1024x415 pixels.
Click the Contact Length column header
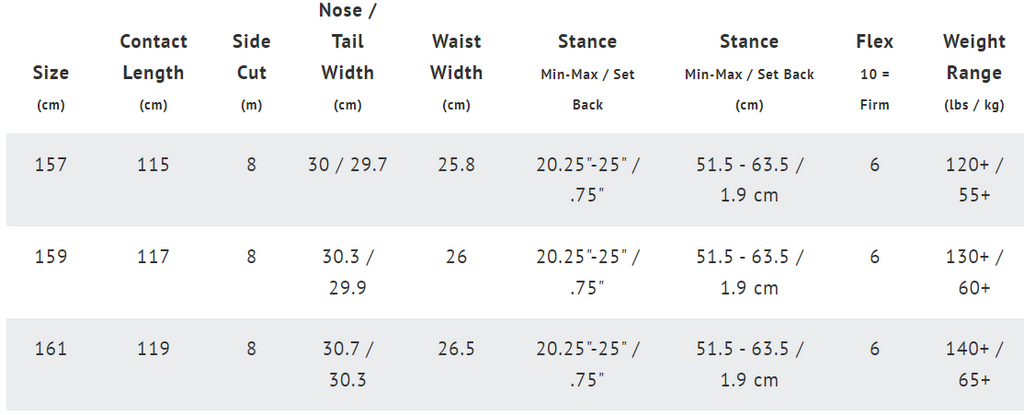pos(153,72)
